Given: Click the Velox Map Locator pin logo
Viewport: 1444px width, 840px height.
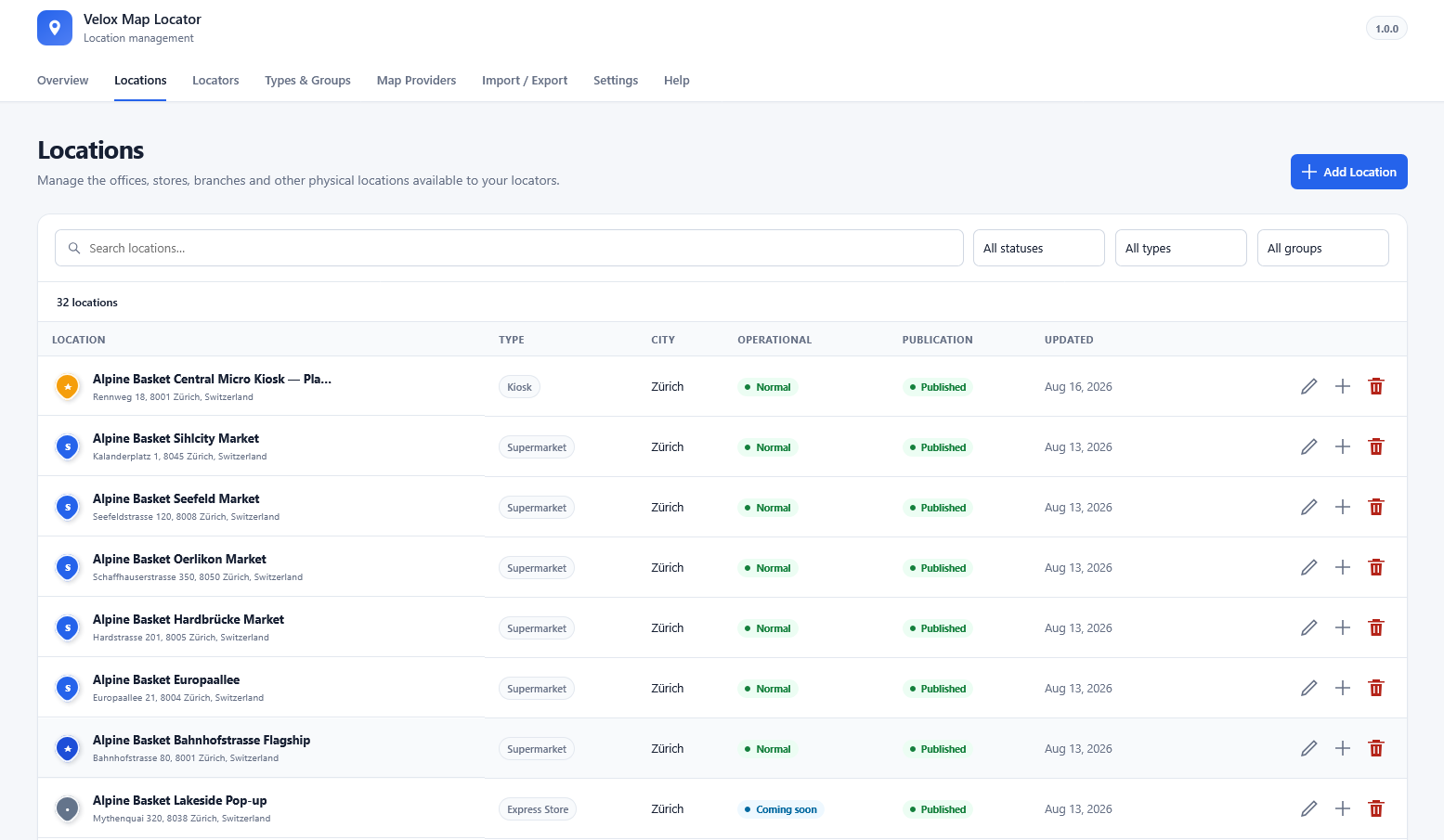Looking at the screenshot, I should pos(55,28).
